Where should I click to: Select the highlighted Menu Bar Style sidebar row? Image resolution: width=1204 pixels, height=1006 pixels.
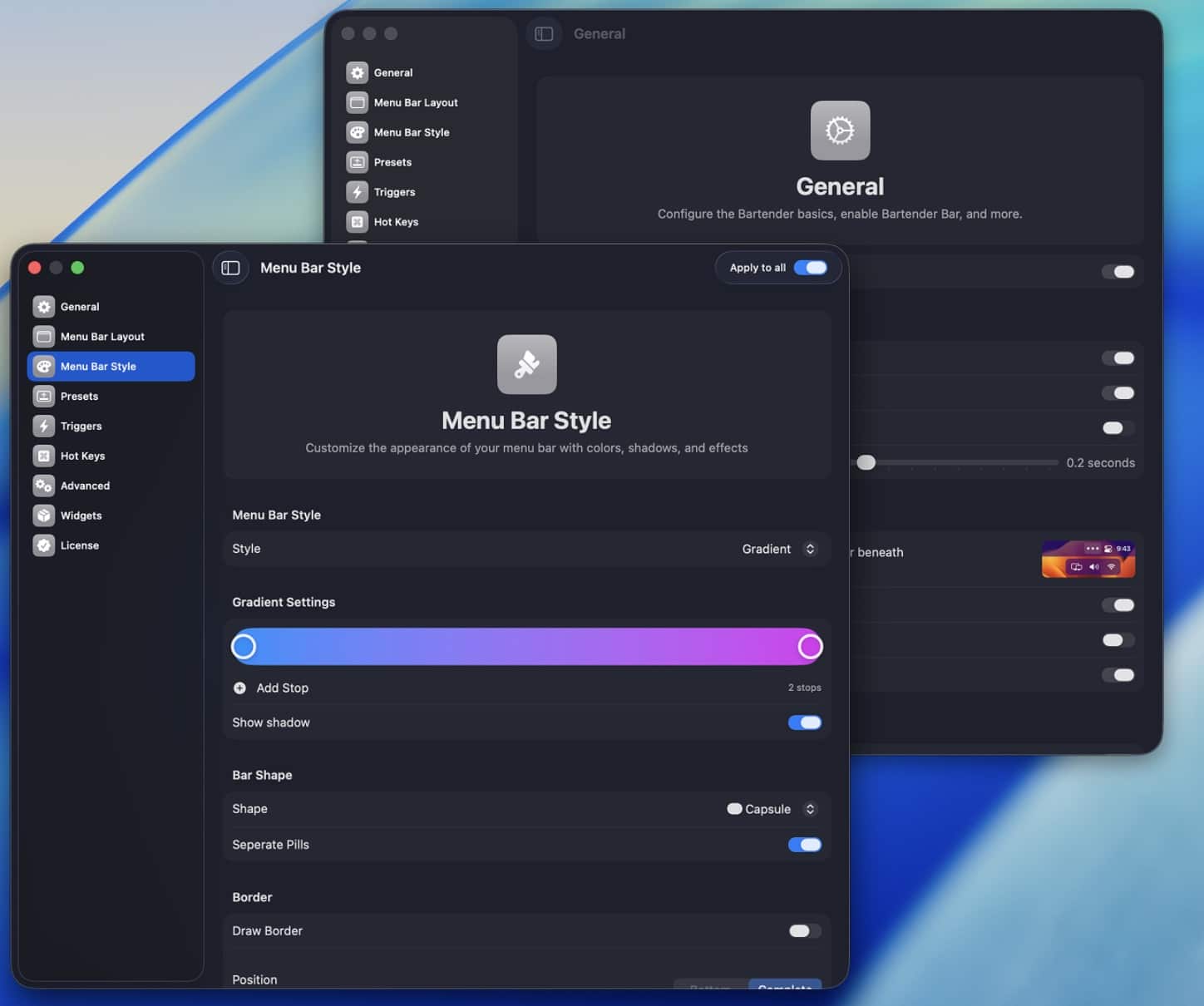click(x=111, y=367)
